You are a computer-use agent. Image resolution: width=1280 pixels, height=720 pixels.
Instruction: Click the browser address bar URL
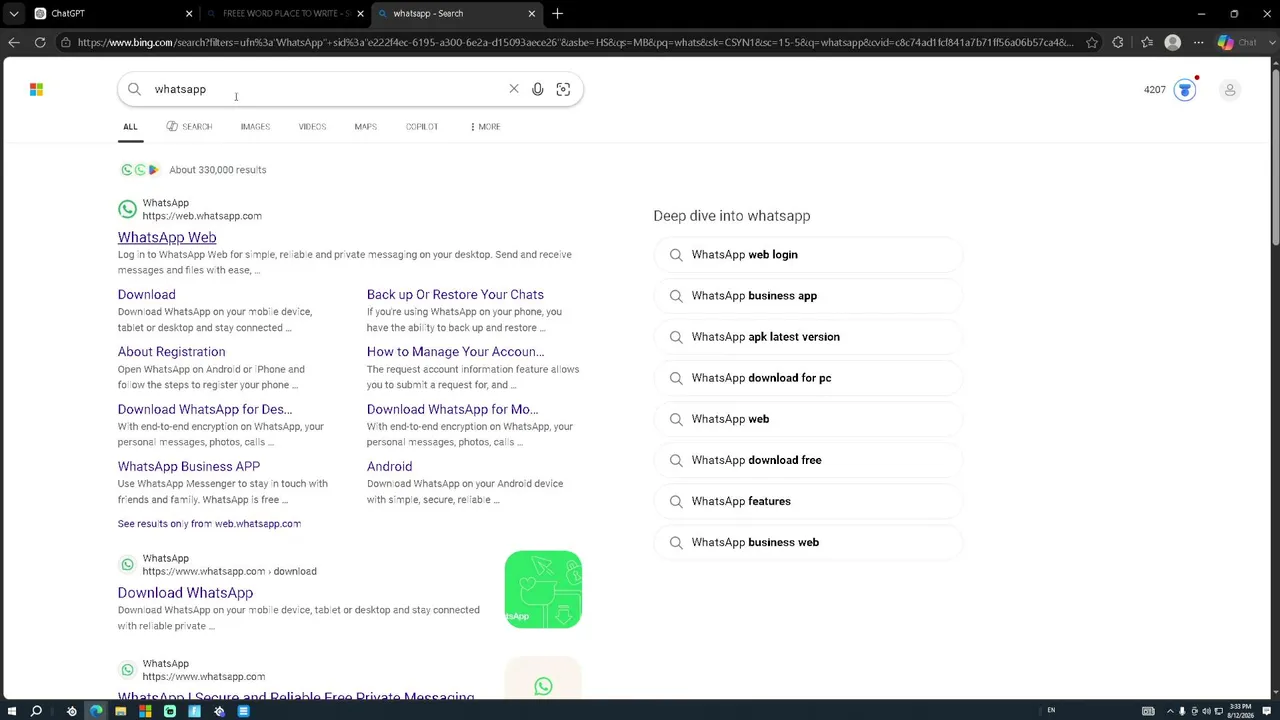coord(575,42)
